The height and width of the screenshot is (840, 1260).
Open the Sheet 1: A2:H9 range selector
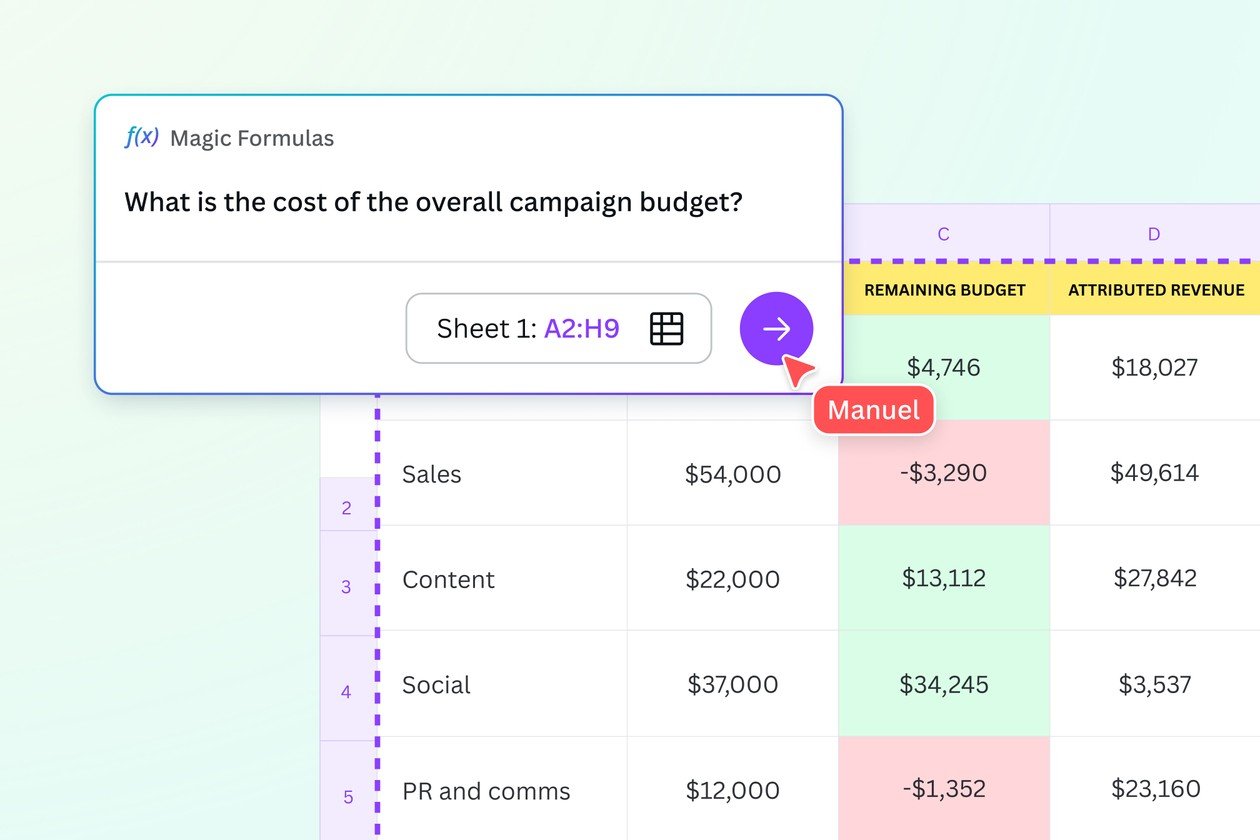(558, 328)
